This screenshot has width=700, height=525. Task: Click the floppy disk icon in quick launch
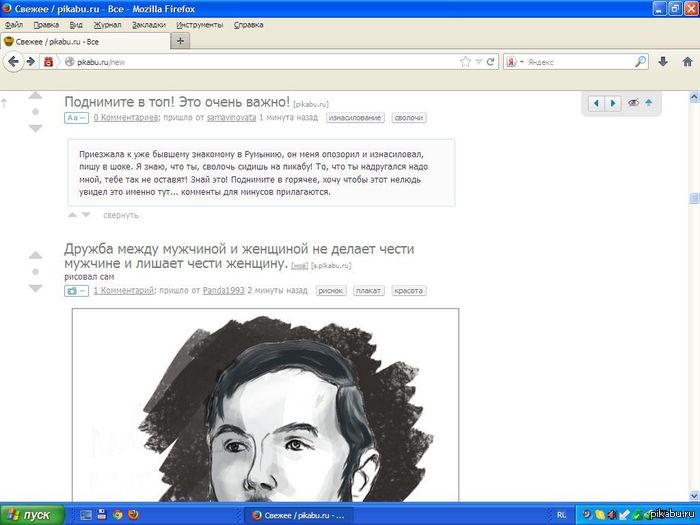click(102, 515)
